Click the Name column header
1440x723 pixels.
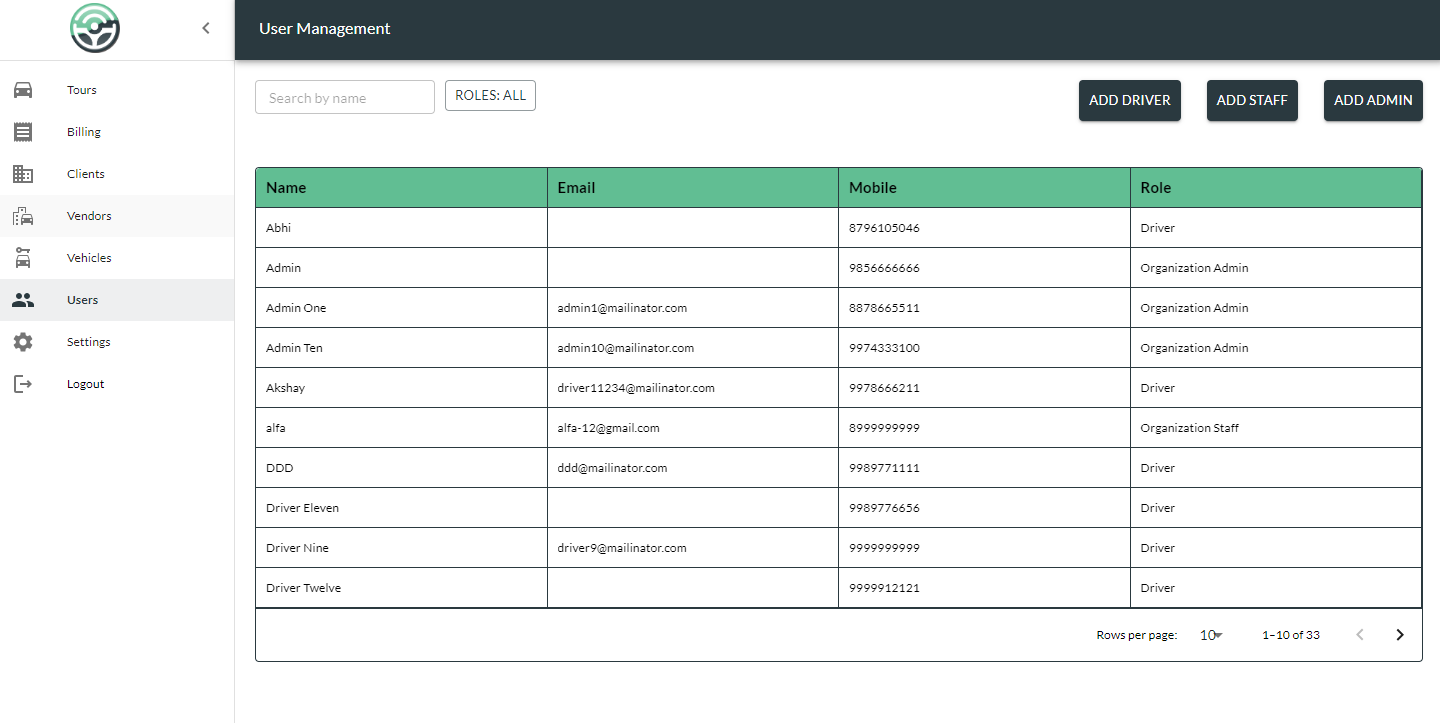point(401,188)
